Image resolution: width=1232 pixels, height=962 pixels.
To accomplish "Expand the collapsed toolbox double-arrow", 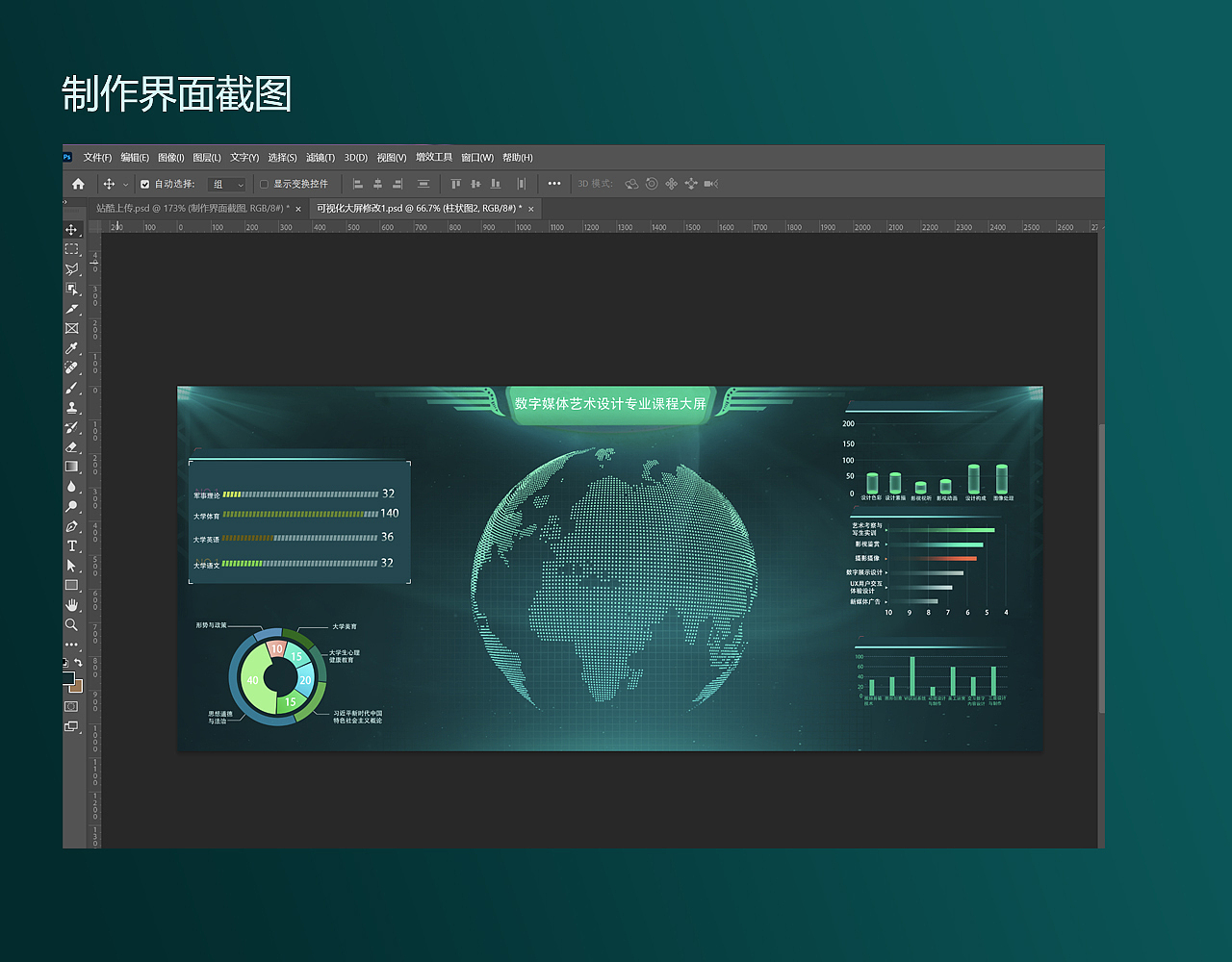I will 65,202.
